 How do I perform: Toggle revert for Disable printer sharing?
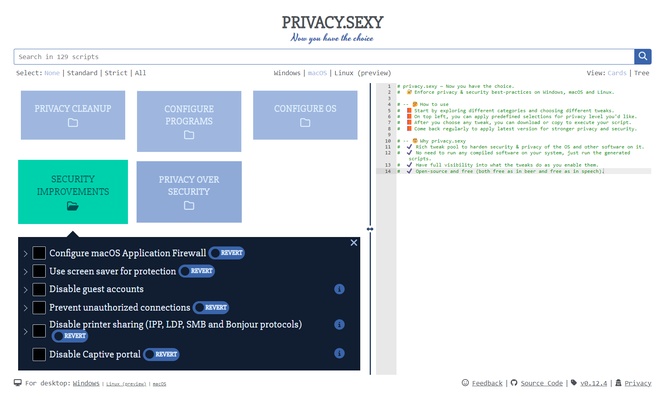70,336
